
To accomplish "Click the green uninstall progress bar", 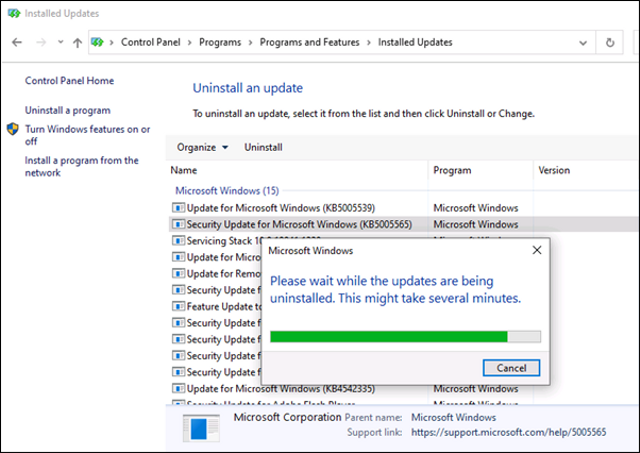I will [405, 337].
